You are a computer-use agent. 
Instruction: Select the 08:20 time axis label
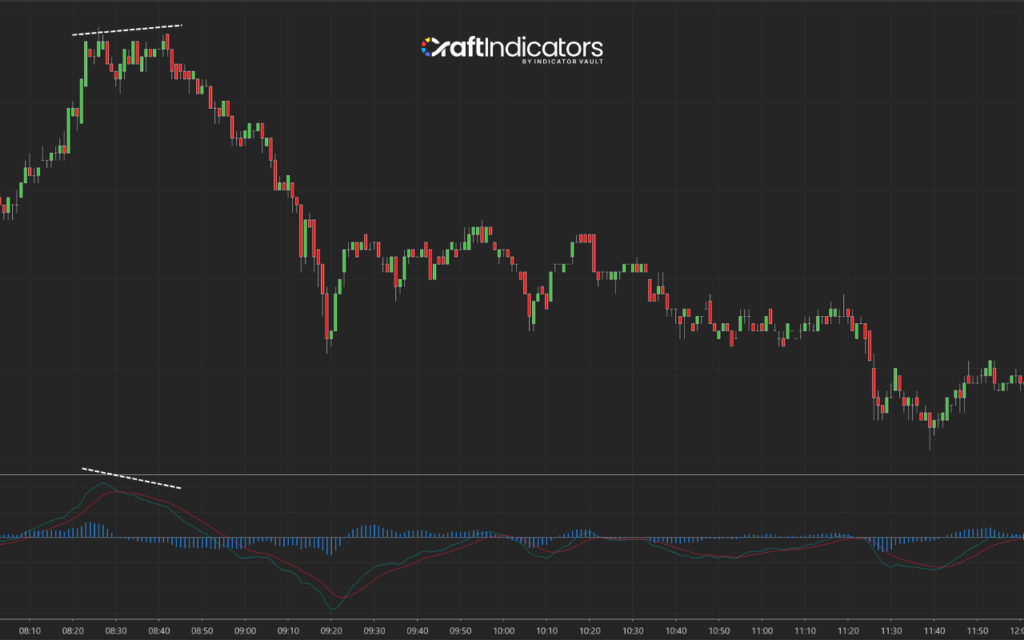tap(72, 631)
